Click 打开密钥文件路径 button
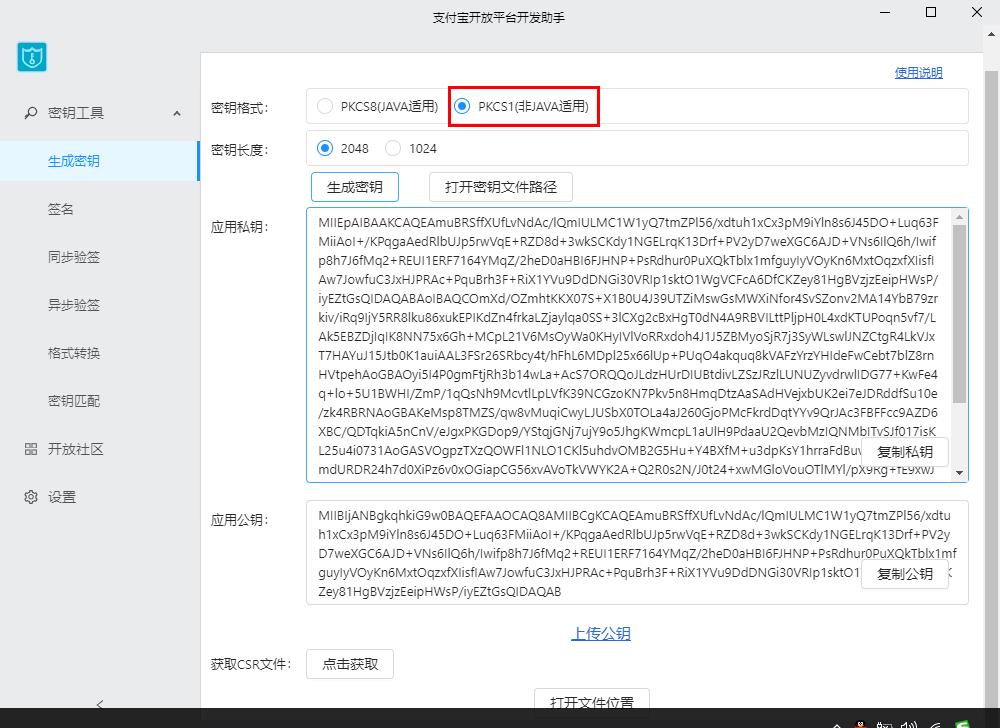The width and height of the screenshot is (1000, 728). (501, 187)
